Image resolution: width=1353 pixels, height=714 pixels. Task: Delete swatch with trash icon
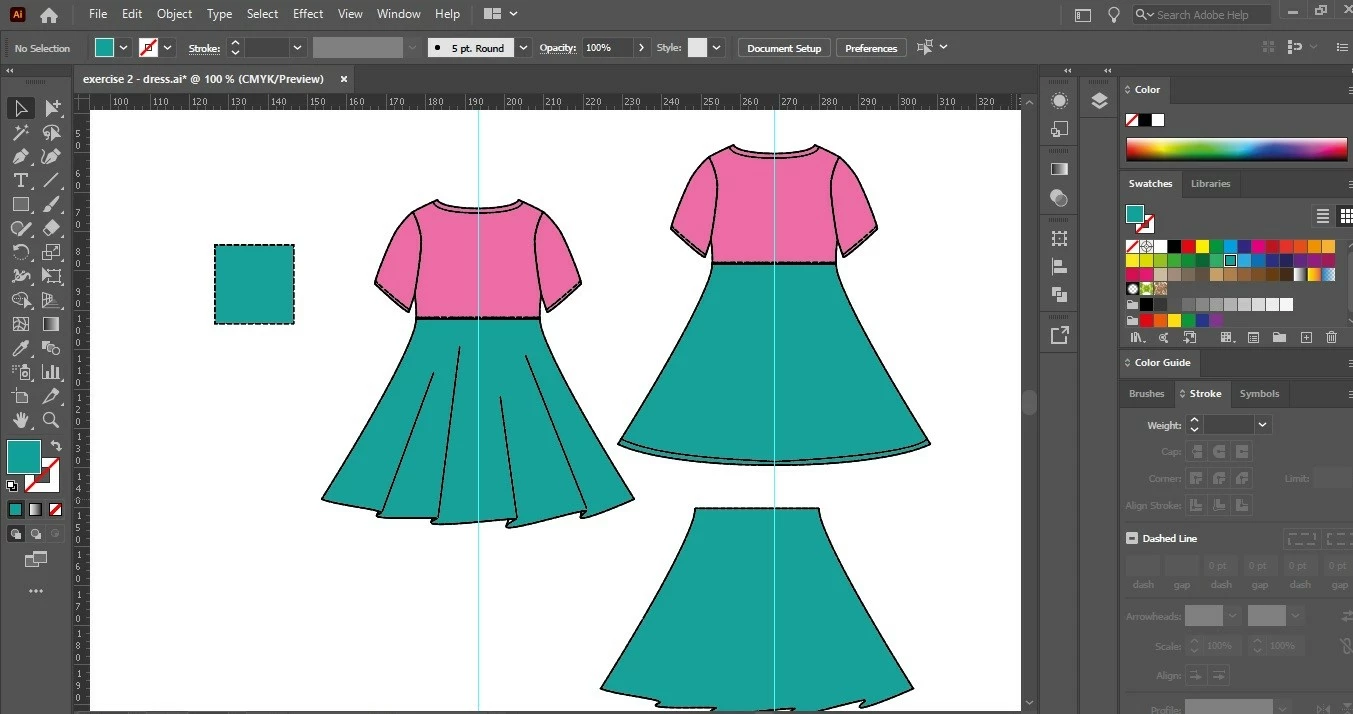point(1331,338)
